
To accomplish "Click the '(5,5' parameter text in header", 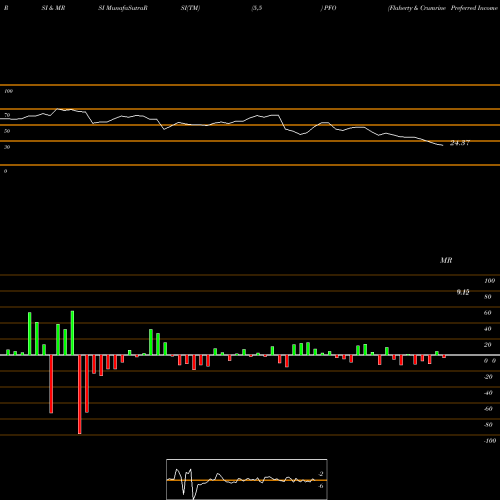I will [257, 8].
